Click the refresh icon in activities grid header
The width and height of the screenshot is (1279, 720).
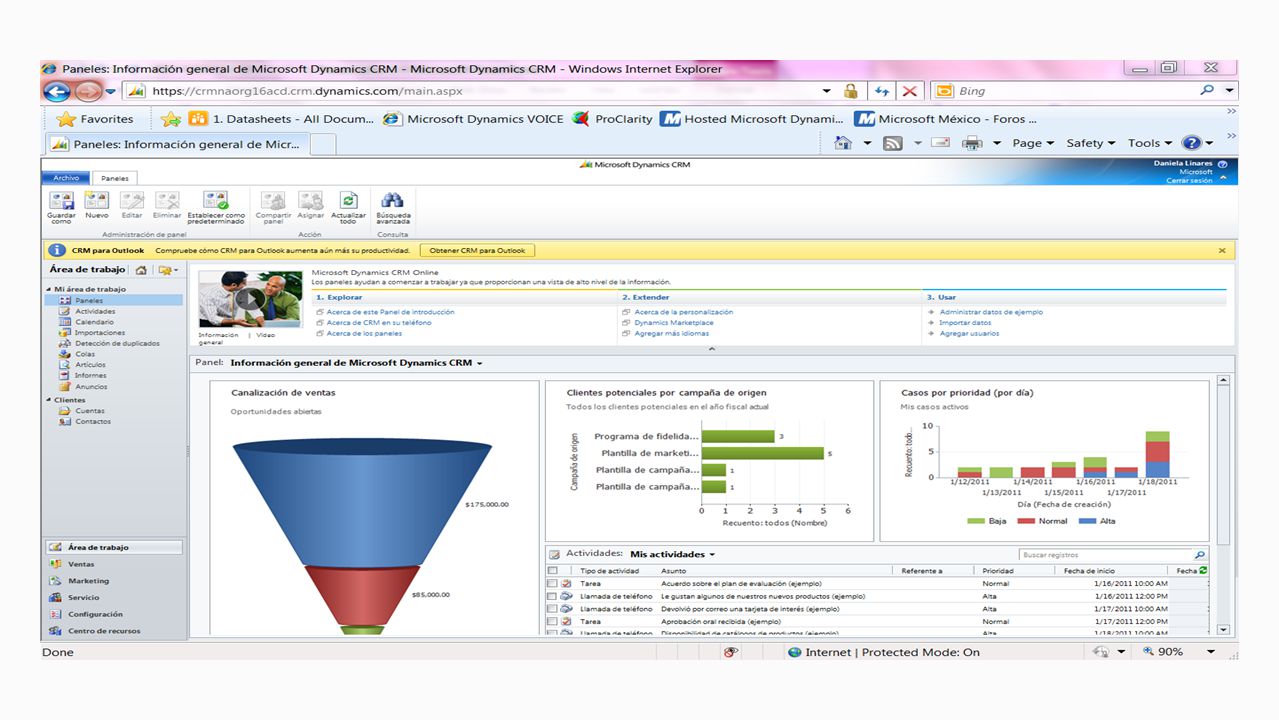click(1202, 571)
